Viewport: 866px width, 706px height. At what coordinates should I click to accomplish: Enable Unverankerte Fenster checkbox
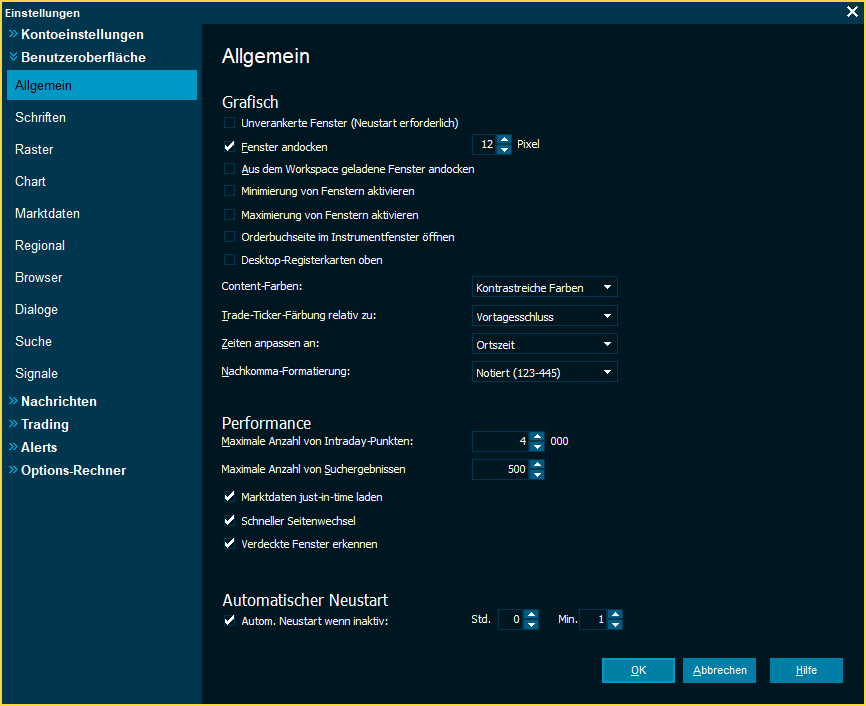pos(230,123)
